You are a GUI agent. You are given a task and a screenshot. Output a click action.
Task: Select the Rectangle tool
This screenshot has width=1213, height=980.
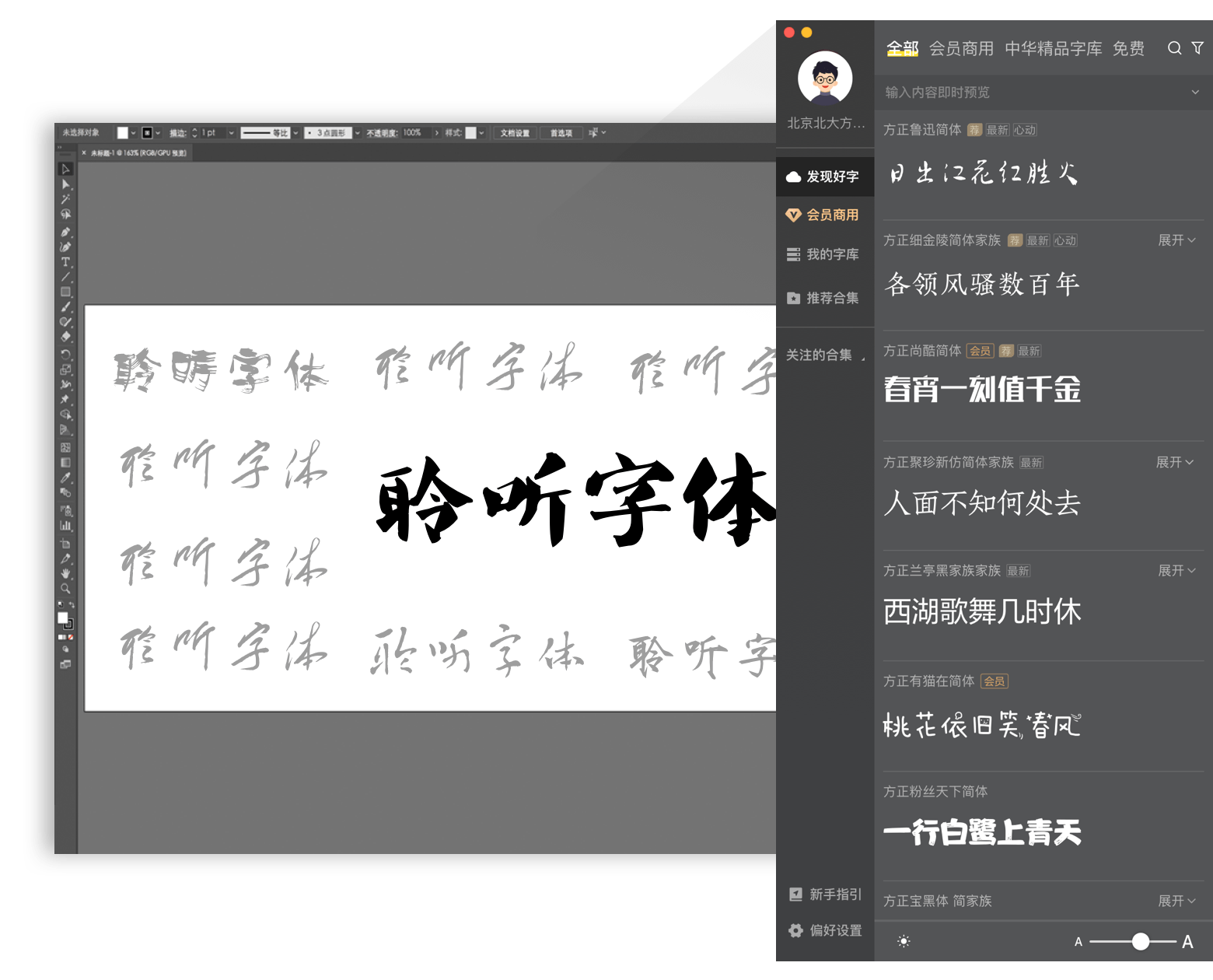coord(66,292)
